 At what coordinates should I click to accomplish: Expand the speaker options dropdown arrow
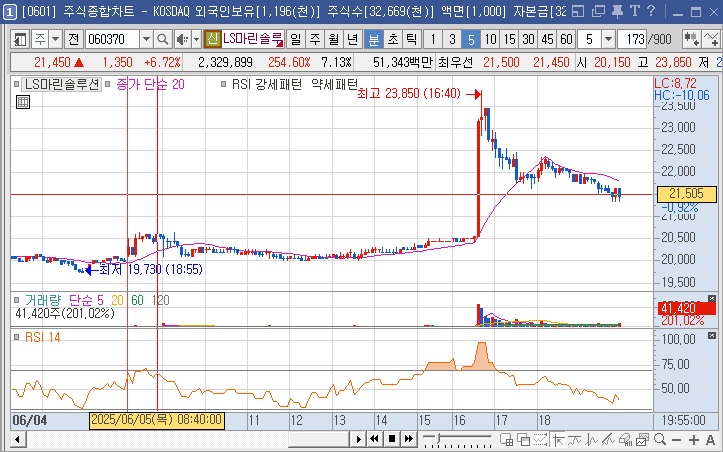196,39
